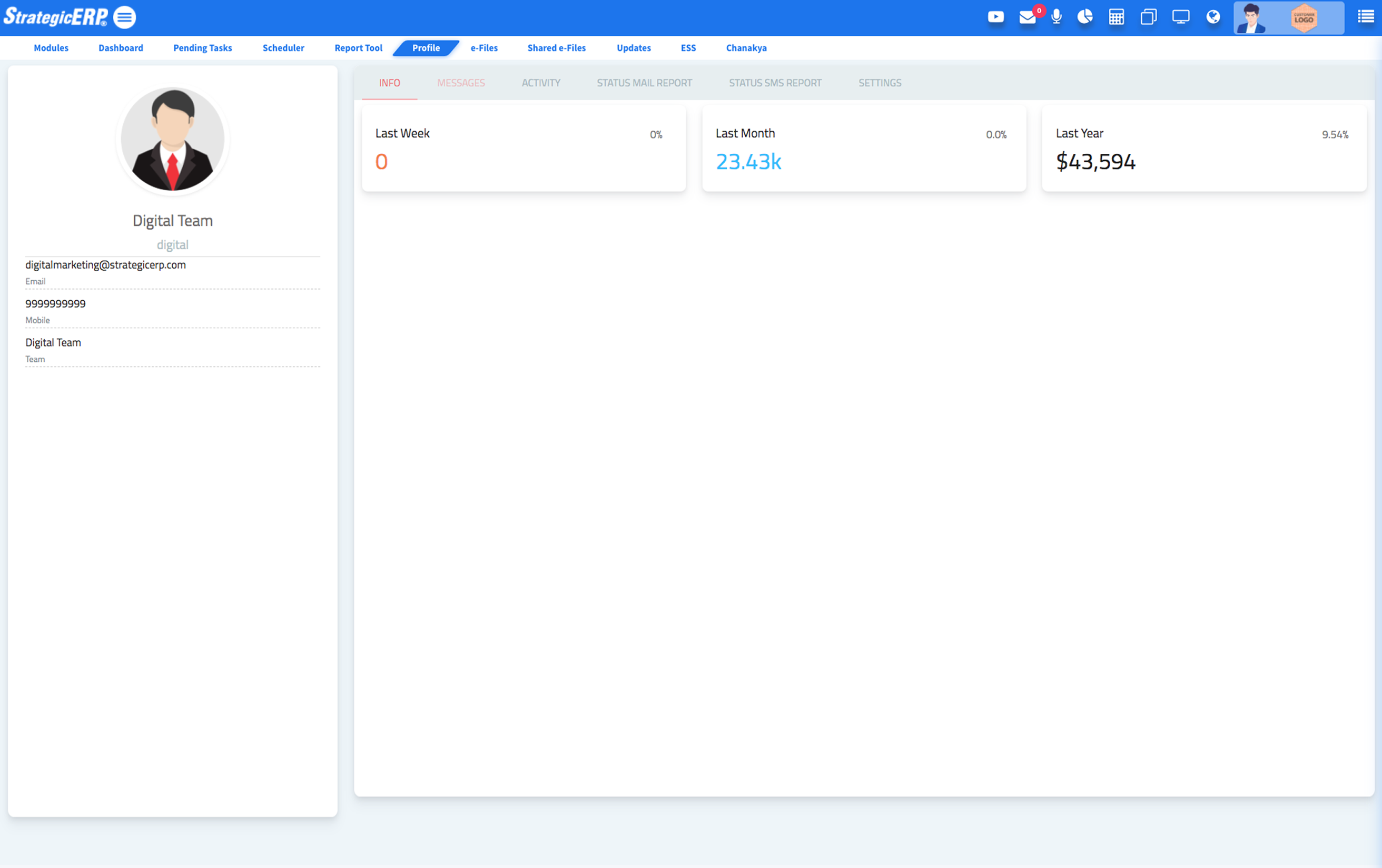This screenshot has height=868, width=1382.
Task: Click the monitor screen icon
Action: click(x=1181, y=17)
